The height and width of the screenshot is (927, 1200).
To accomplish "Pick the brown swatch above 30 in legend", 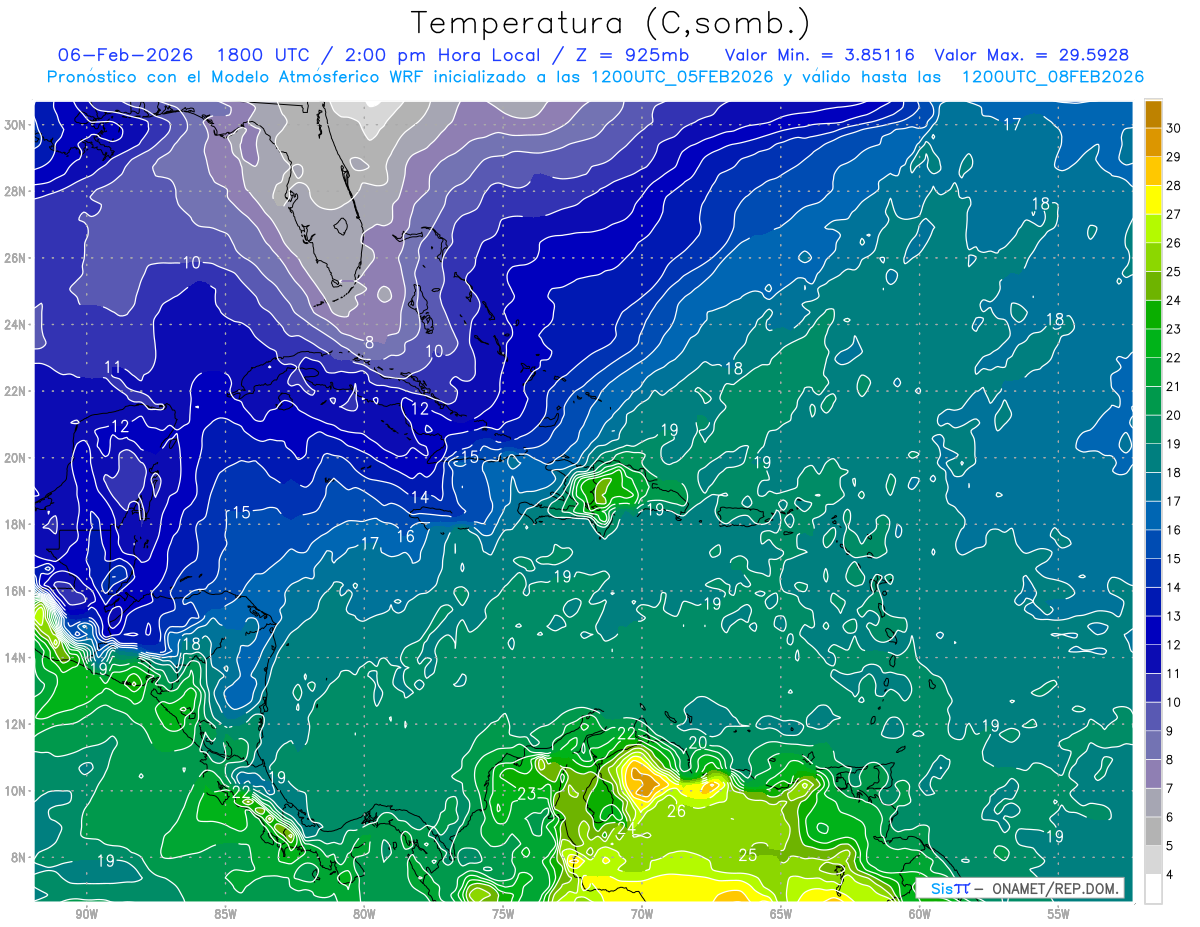I will pyautogui.click(x=1153, y=114).
